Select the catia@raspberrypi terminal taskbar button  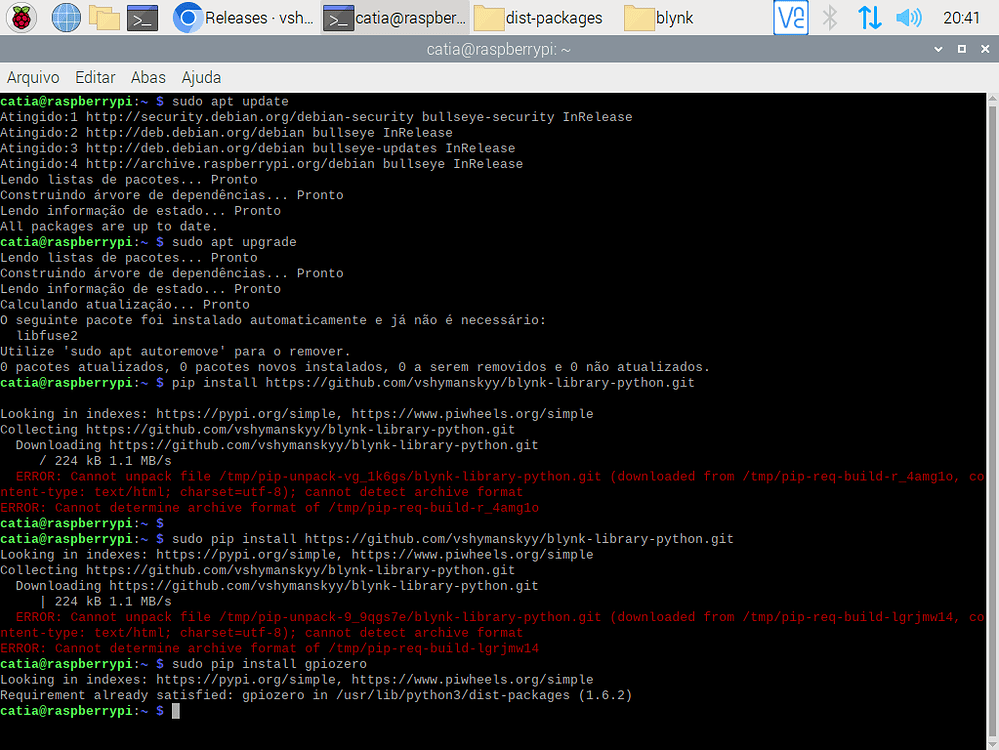pos(395,17)
